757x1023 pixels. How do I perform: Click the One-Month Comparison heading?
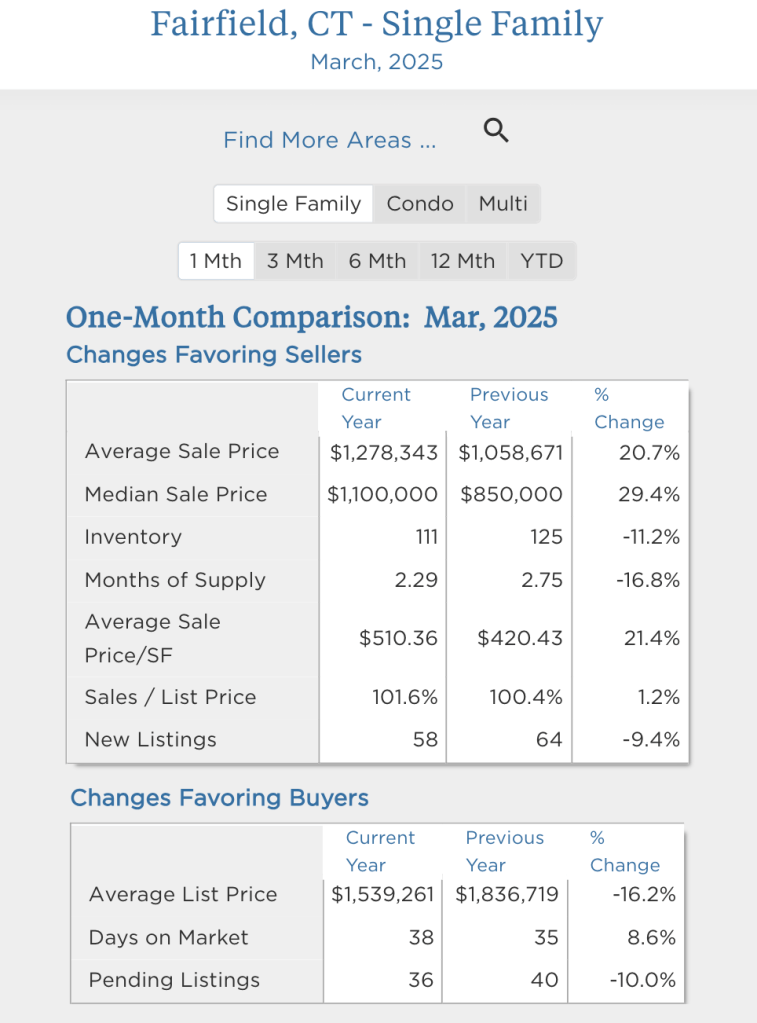[x=311, y=318]
